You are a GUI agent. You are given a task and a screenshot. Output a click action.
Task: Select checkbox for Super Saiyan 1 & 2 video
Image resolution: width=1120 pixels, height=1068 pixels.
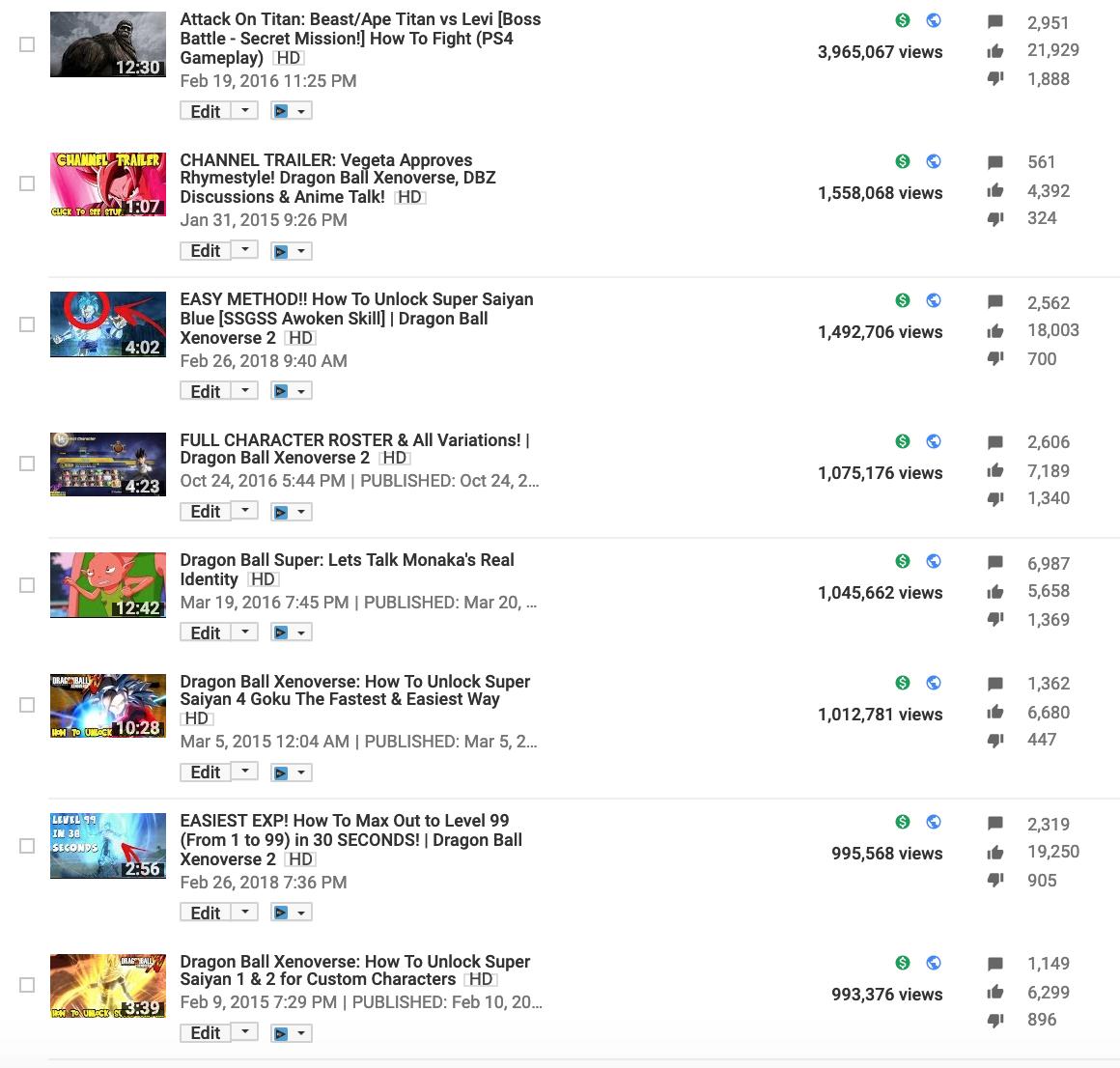click(27, 985)
